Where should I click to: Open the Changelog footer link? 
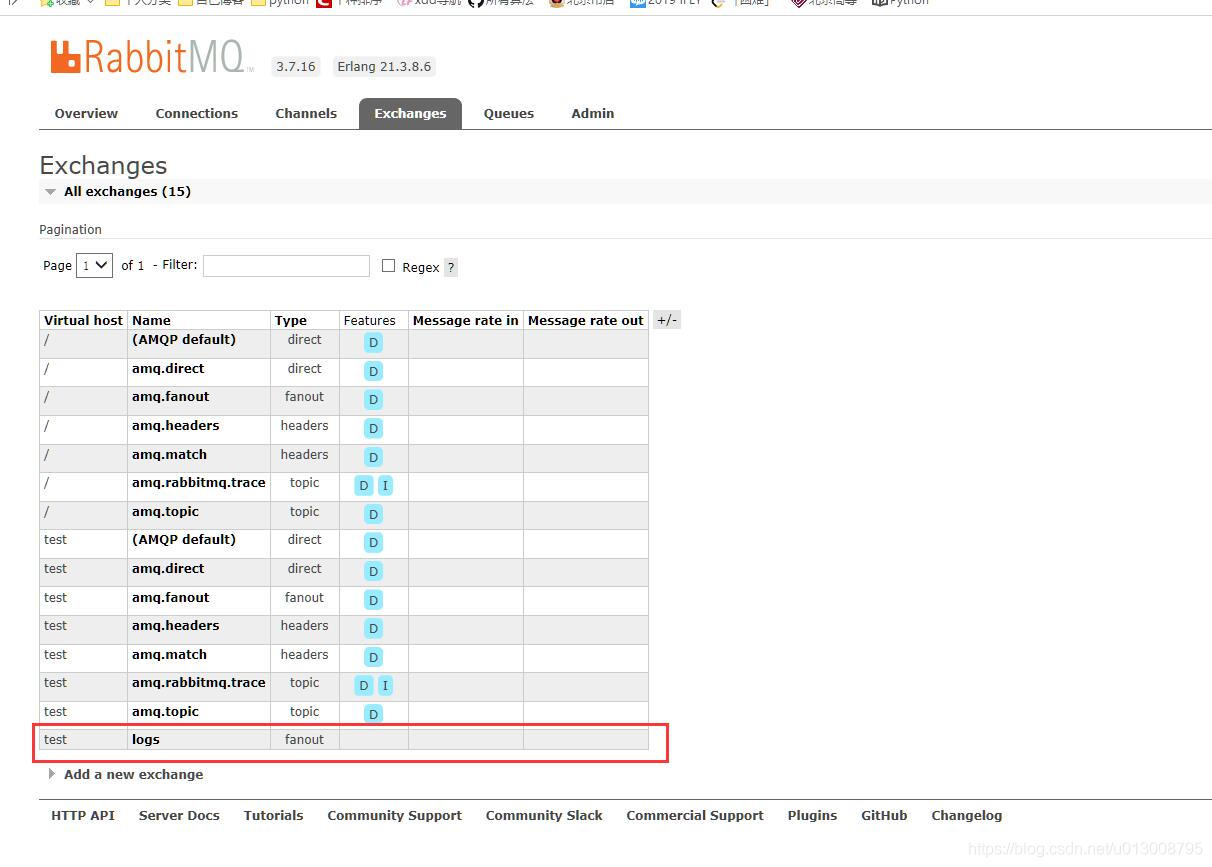pos(966,815)
